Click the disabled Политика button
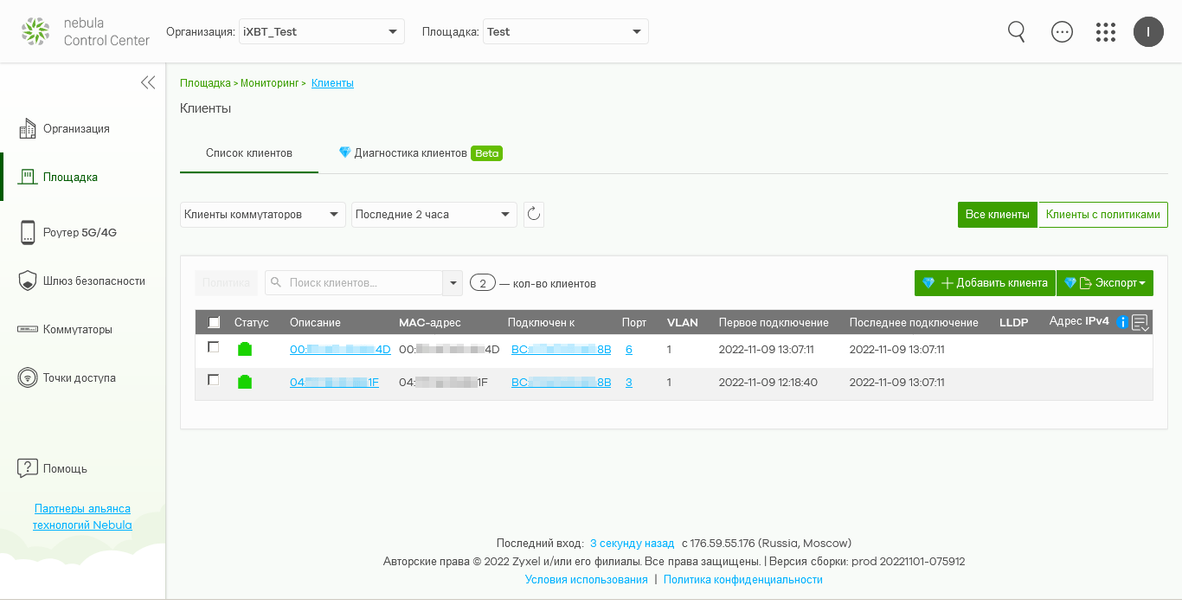The image size is (1182, 600). tap(226, 283)
